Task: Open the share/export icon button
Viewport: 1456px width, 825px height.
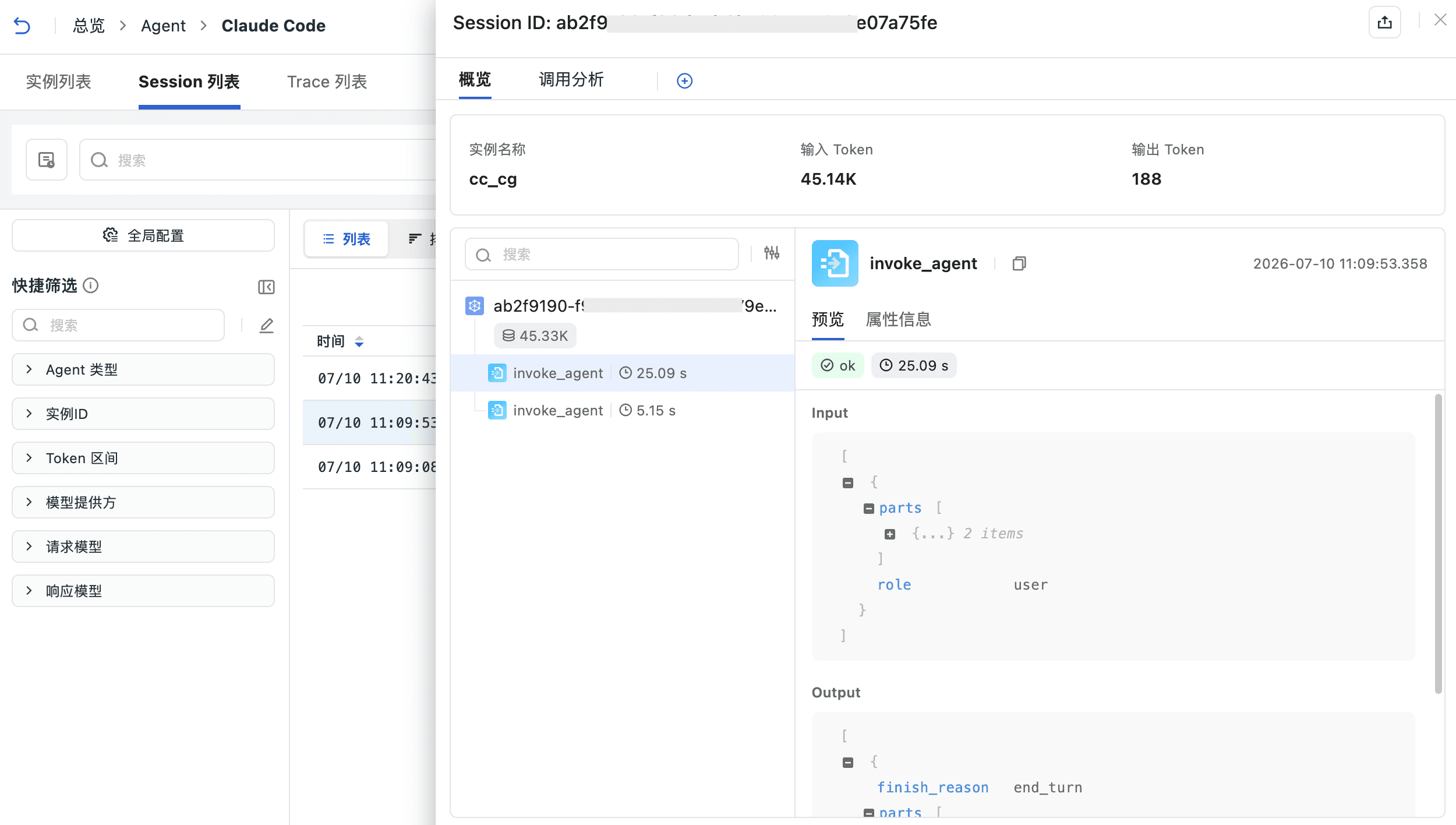Action: [x=1384, y=23]
